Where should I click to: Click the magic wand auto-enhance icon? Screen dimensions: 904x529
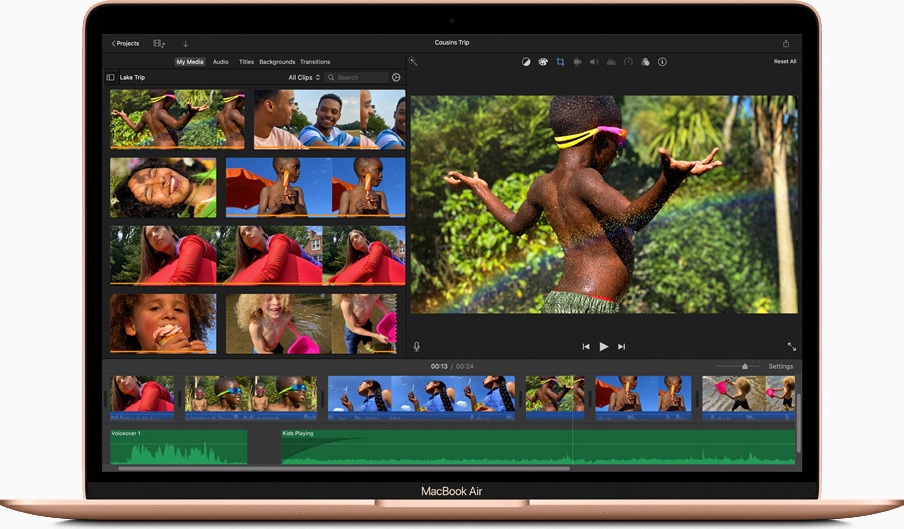coord(413,62)
